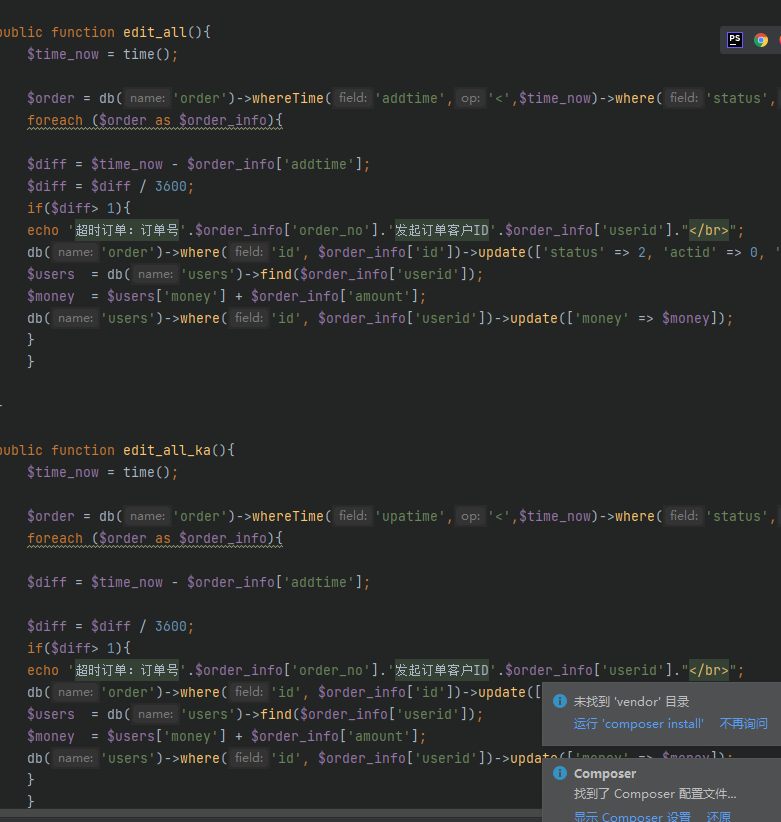Click whereTime method in edit_all_ka query
This screenshot has height=822, width=781.
[288, 516]
